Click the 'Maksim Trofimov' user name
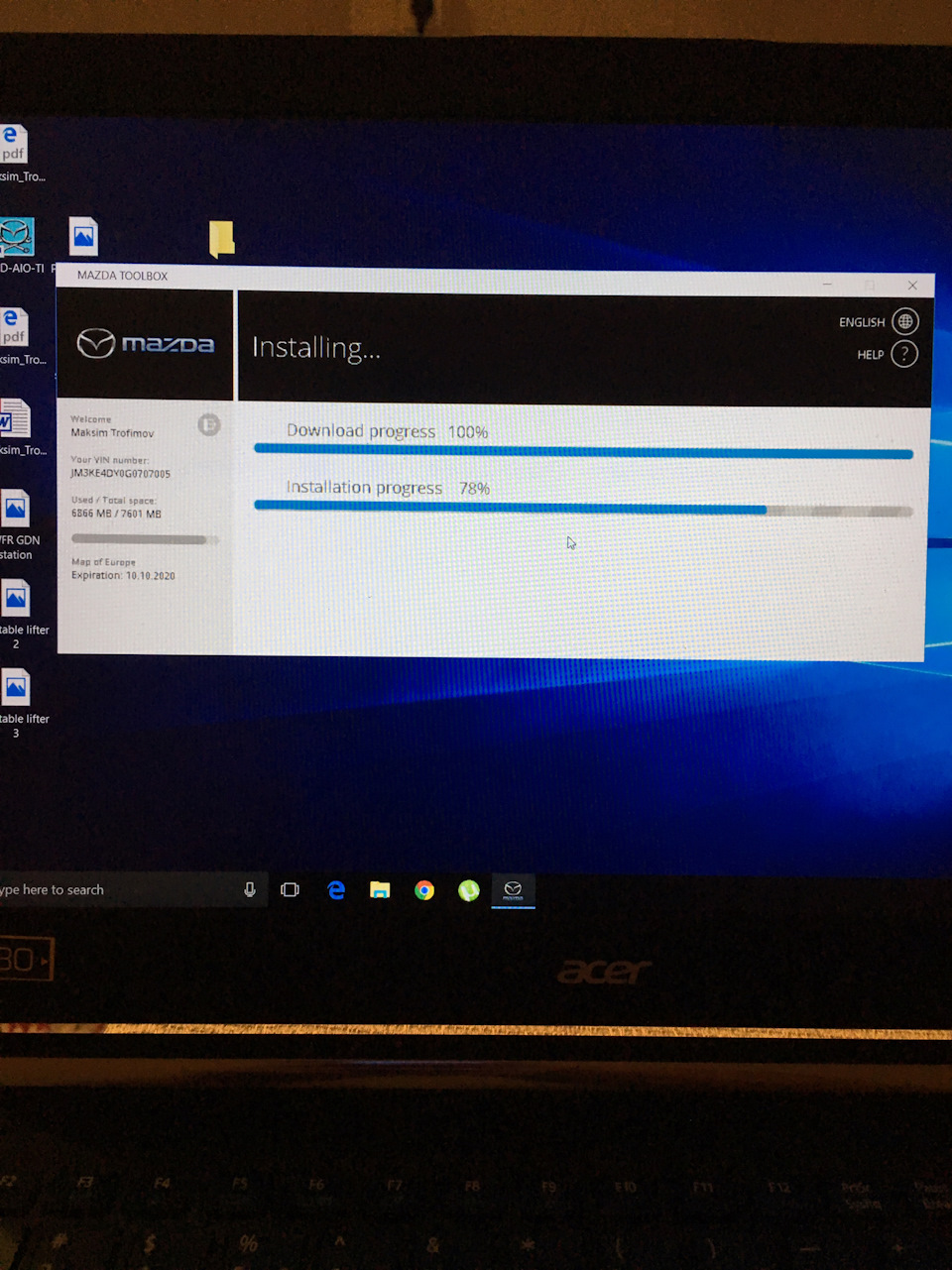 click(x=112, y=433)
